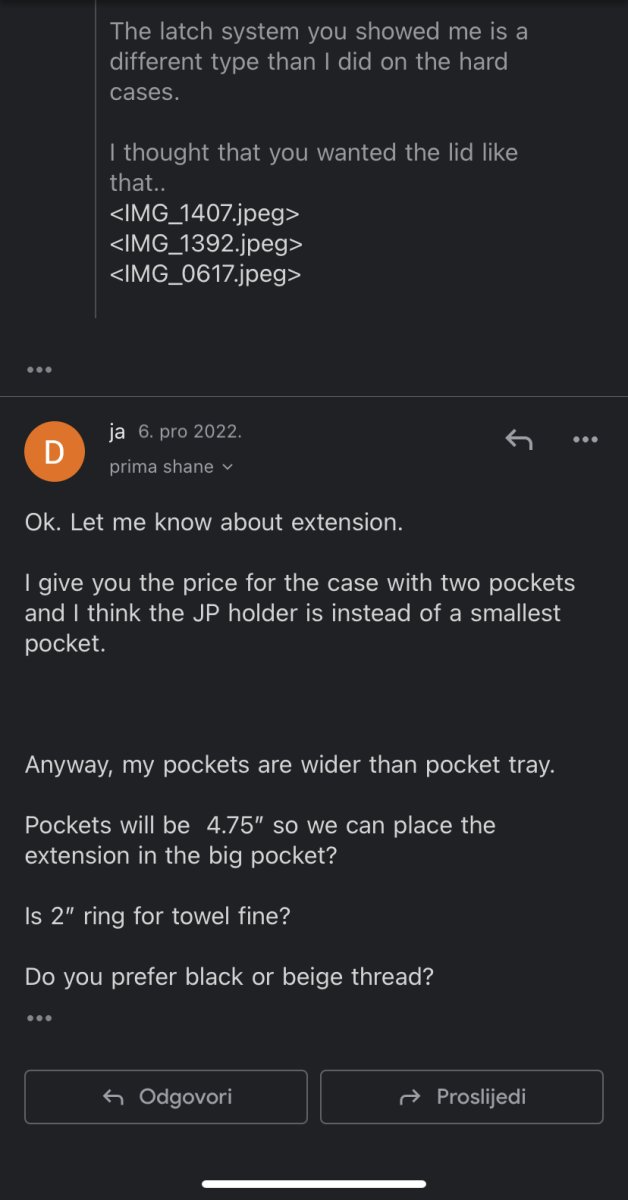Tap the IMG_1407.jpeg attachment reference

pos(205,213)
